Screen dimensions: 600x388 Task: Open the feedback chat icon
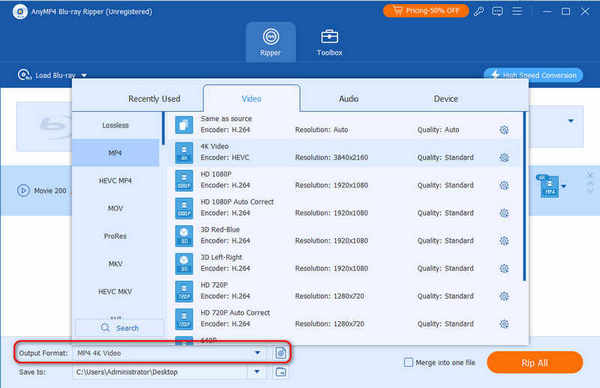(x=497, y=11)
